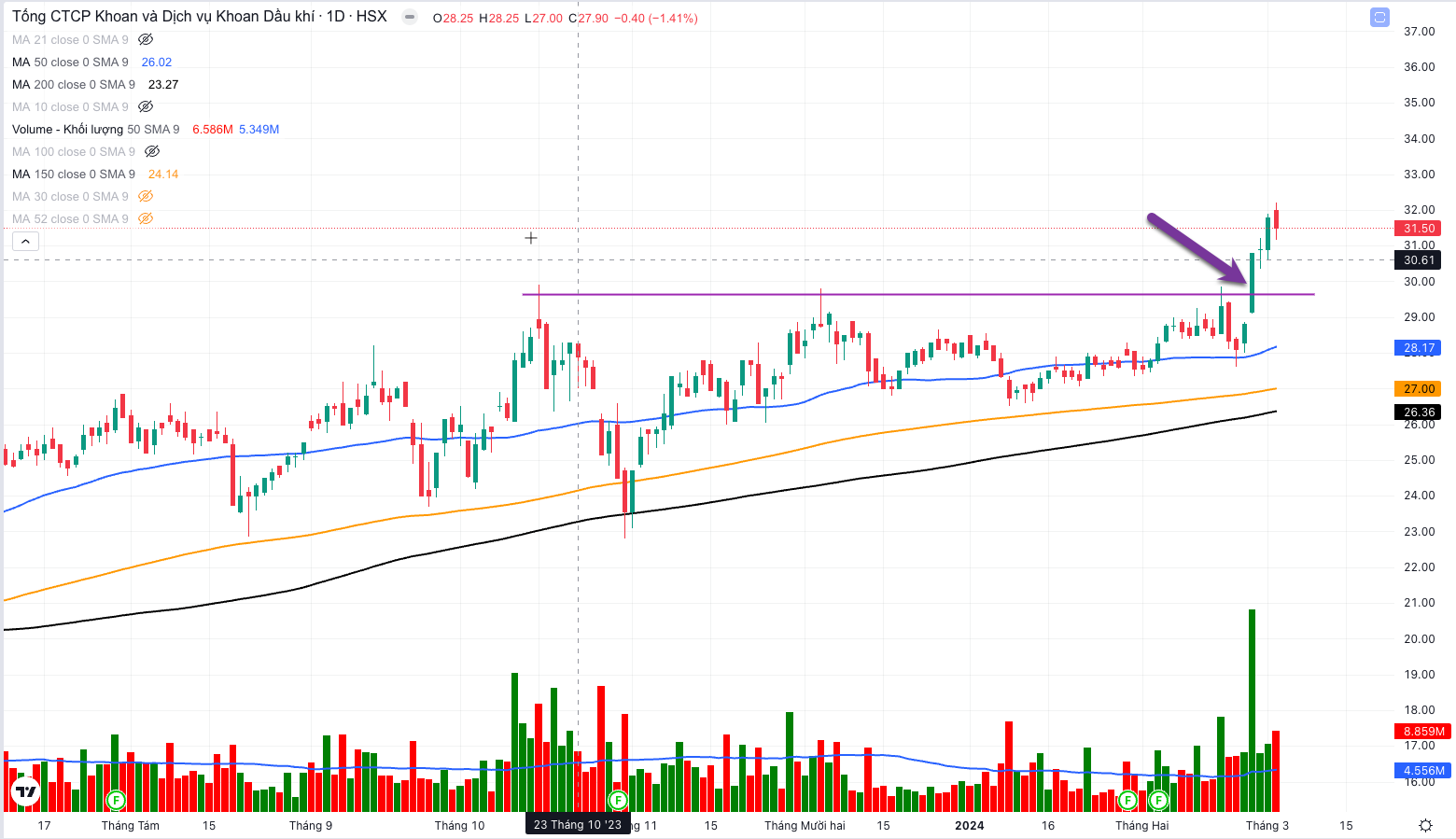
Task: Click Tháng 10 on the time axis
Action: click(460, 826)
